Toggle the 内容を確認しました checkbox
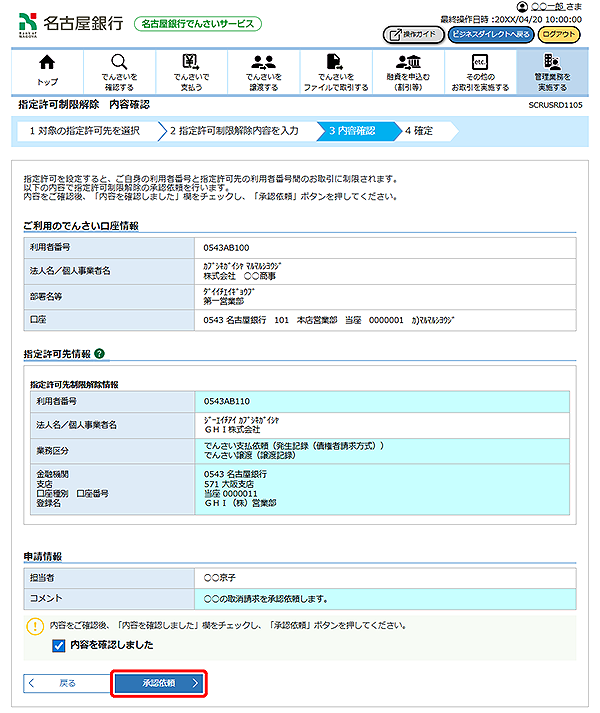 click(x=58, y=646)
